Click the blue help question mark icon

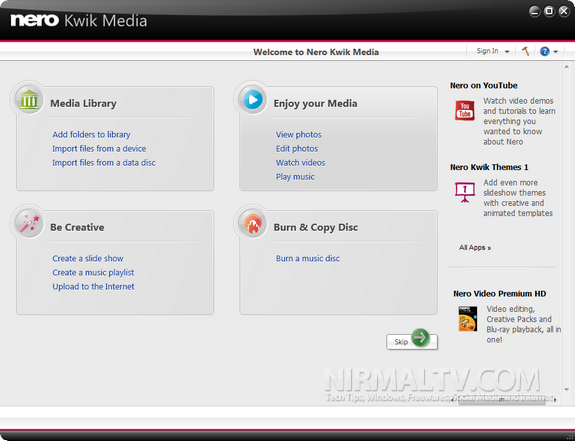pyautogui.click(x=545, y=51)
